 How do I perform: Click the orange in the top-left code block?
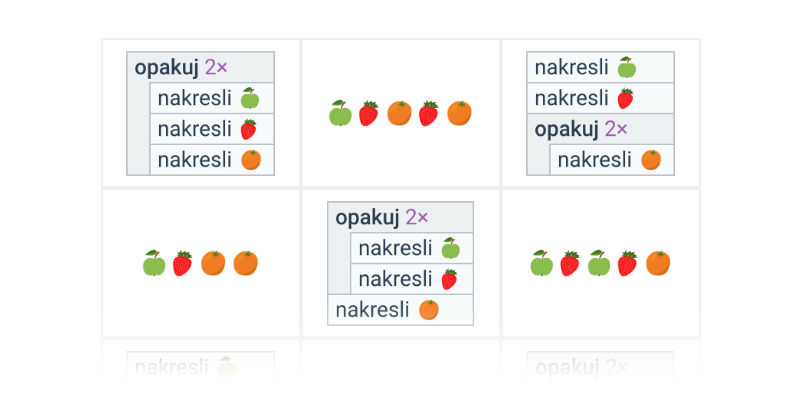251,160
